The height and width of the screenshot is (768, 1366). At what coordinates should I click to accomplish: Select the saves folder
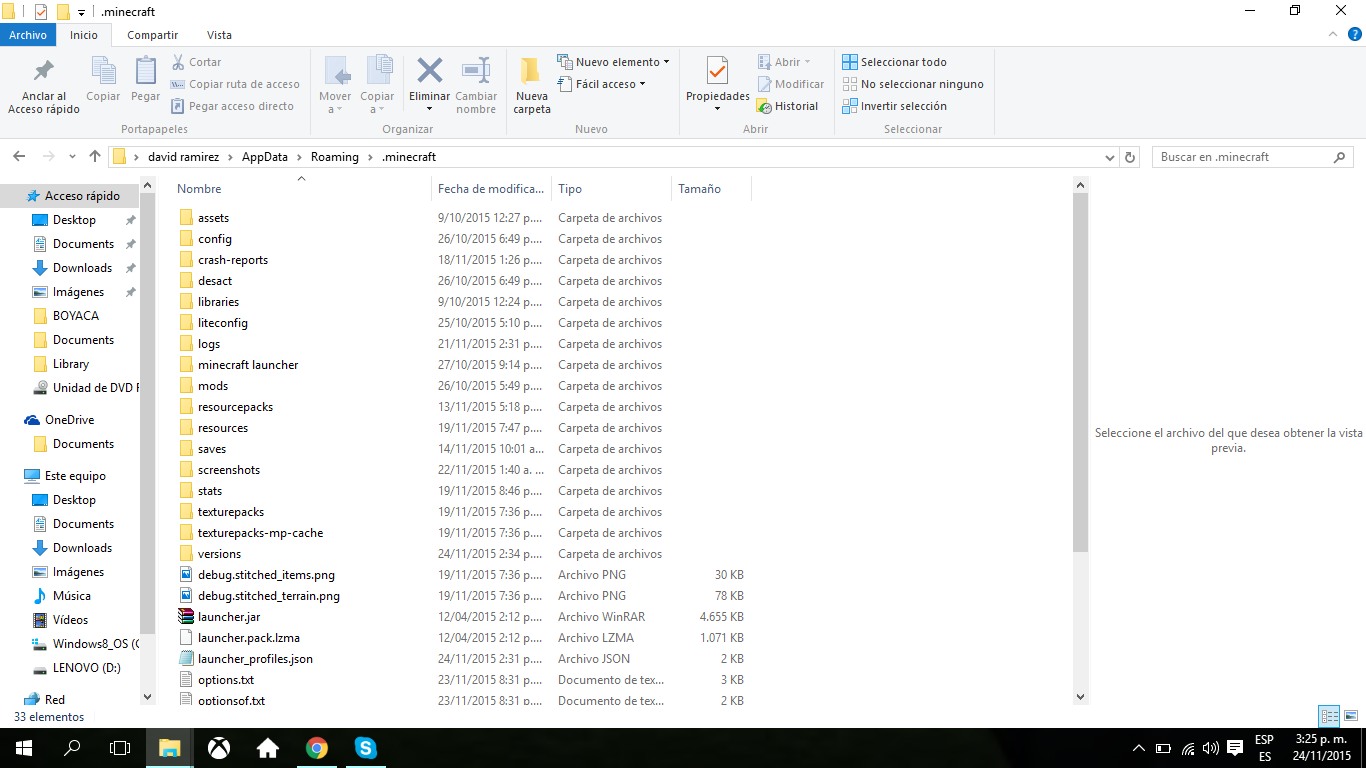tap(211, 449)
